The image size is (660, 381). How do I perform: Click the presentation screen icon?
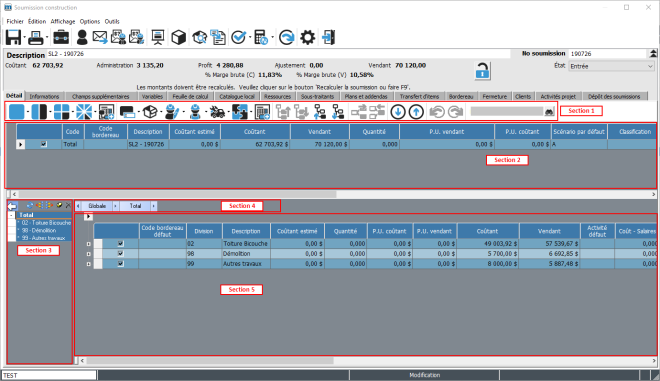(158, 37)
